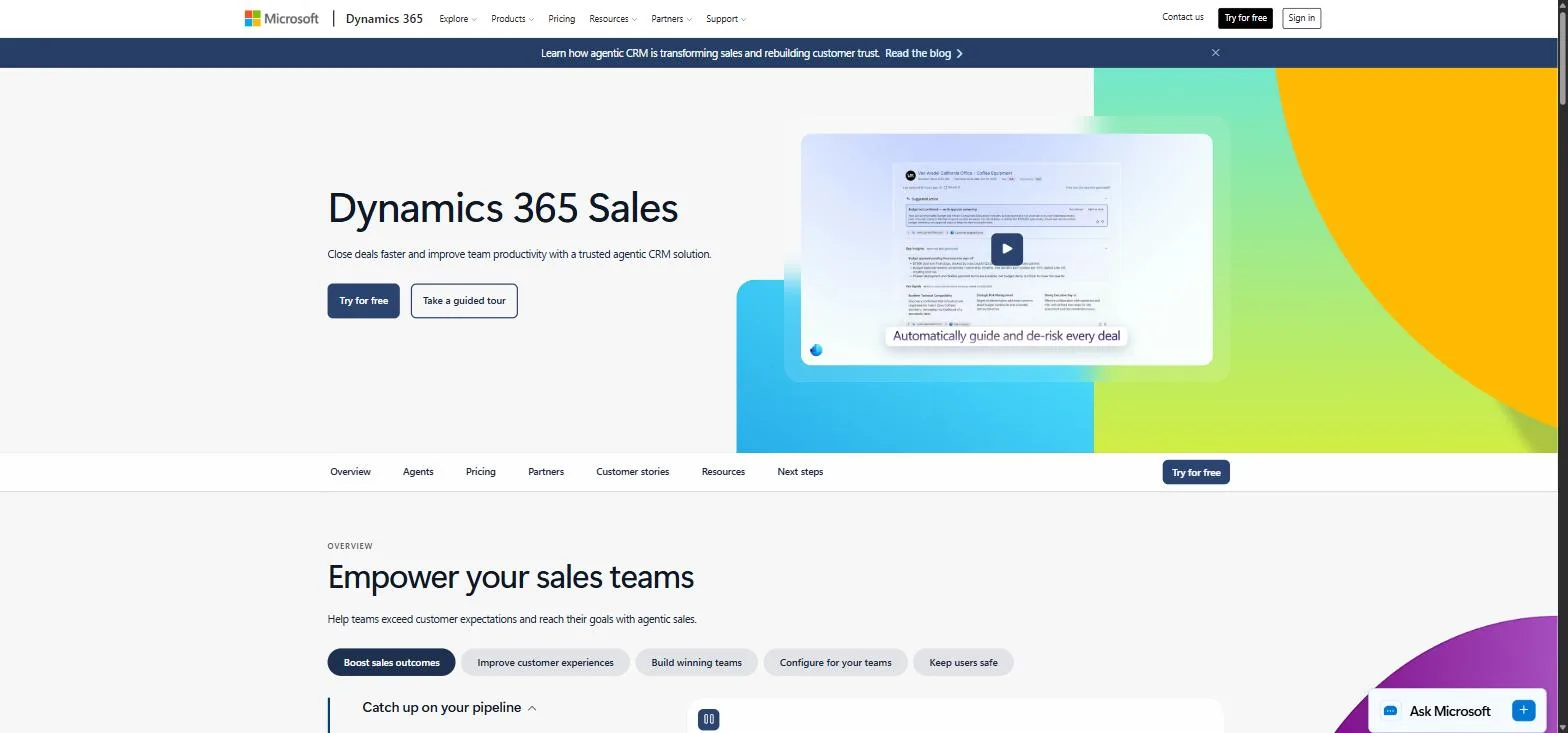Screen dimensions: 1568x733
Task: Open the Products dropdown menu
Action: [x=512, y=19]
